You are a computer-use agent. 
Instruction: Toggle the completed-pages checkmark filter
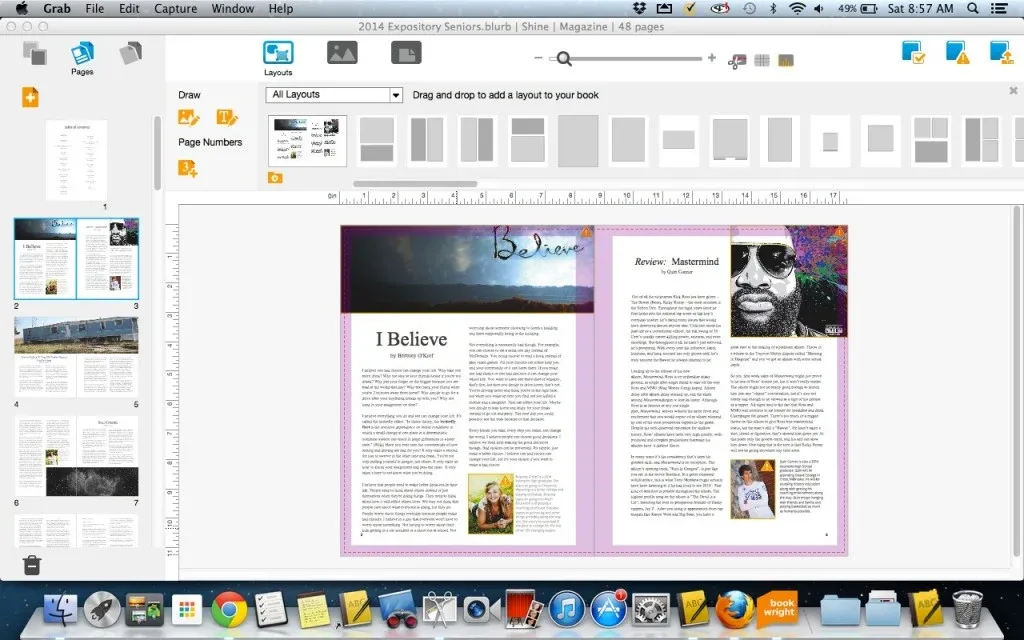pos(911,52)
